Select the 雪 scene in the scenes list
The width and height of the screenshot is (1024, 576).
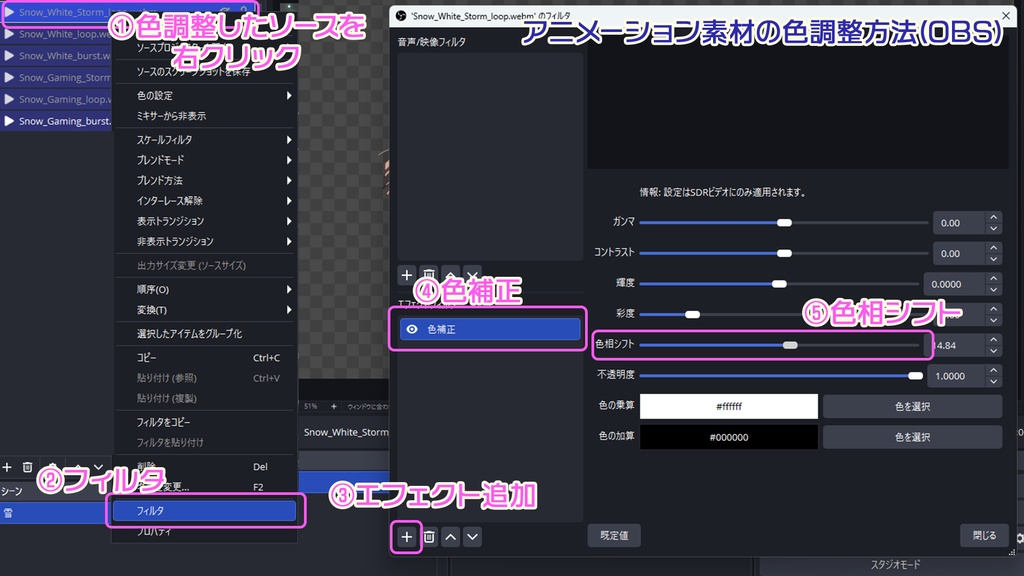[53, 513]
